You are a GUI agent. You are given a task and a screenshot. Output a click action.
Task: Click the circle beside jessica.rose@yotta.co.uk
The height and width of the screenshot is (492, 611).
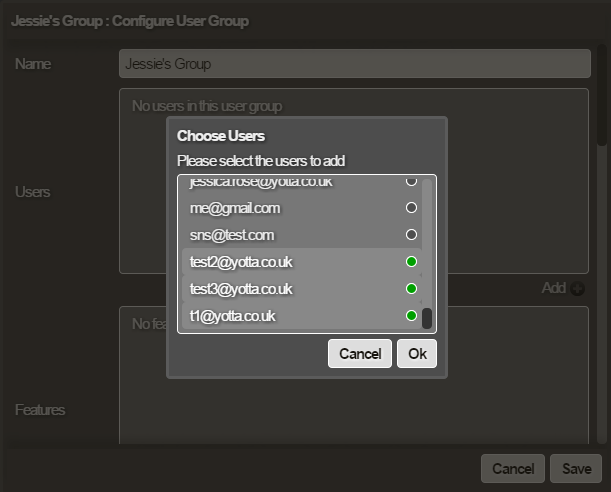point(410,183)
